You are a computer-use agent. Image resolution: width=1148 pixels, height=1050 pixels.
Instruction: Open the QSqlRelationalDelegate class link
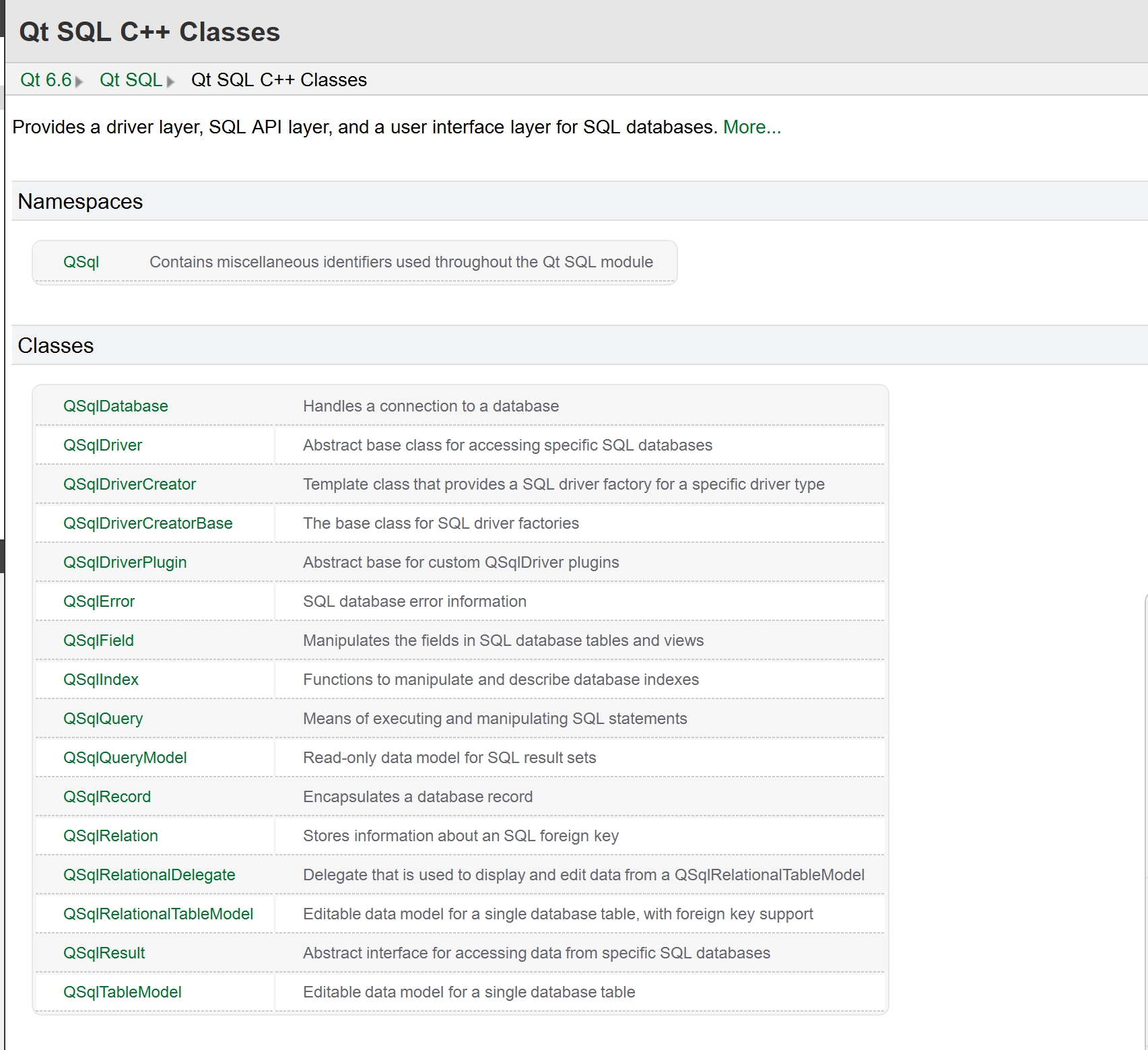coord(149,875)
